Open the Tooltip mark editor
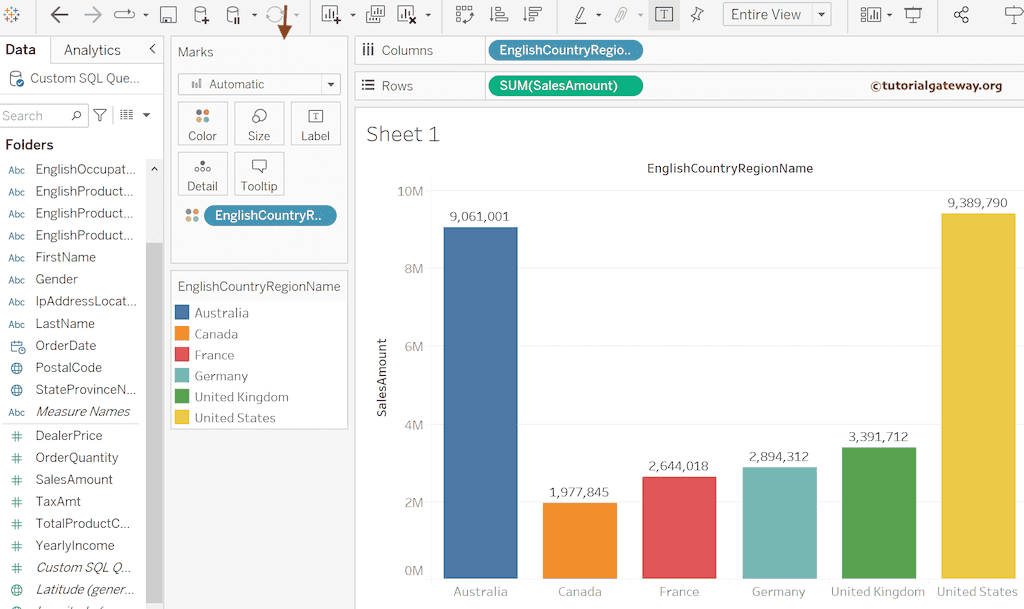Viewport: 1024px width, 609px height. tap(258, 173)
